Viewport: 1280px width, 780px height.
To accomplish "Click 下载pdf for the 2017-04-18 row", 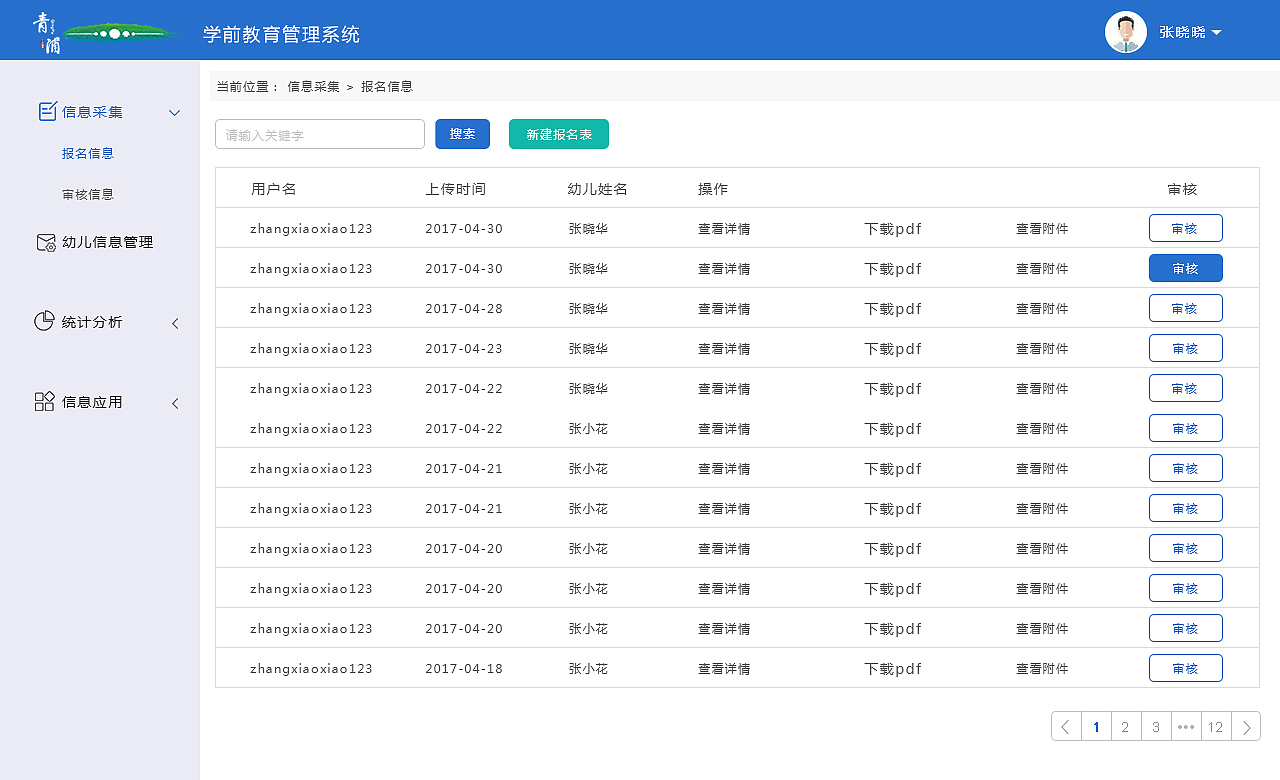I will coord(891,668).
